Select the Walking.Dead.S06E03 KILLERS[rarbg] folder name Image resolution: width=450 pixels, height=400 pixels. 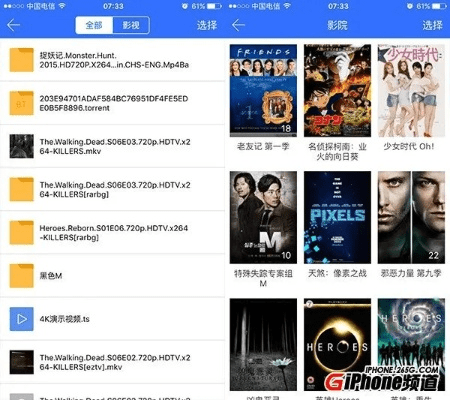tap(115, 189)
